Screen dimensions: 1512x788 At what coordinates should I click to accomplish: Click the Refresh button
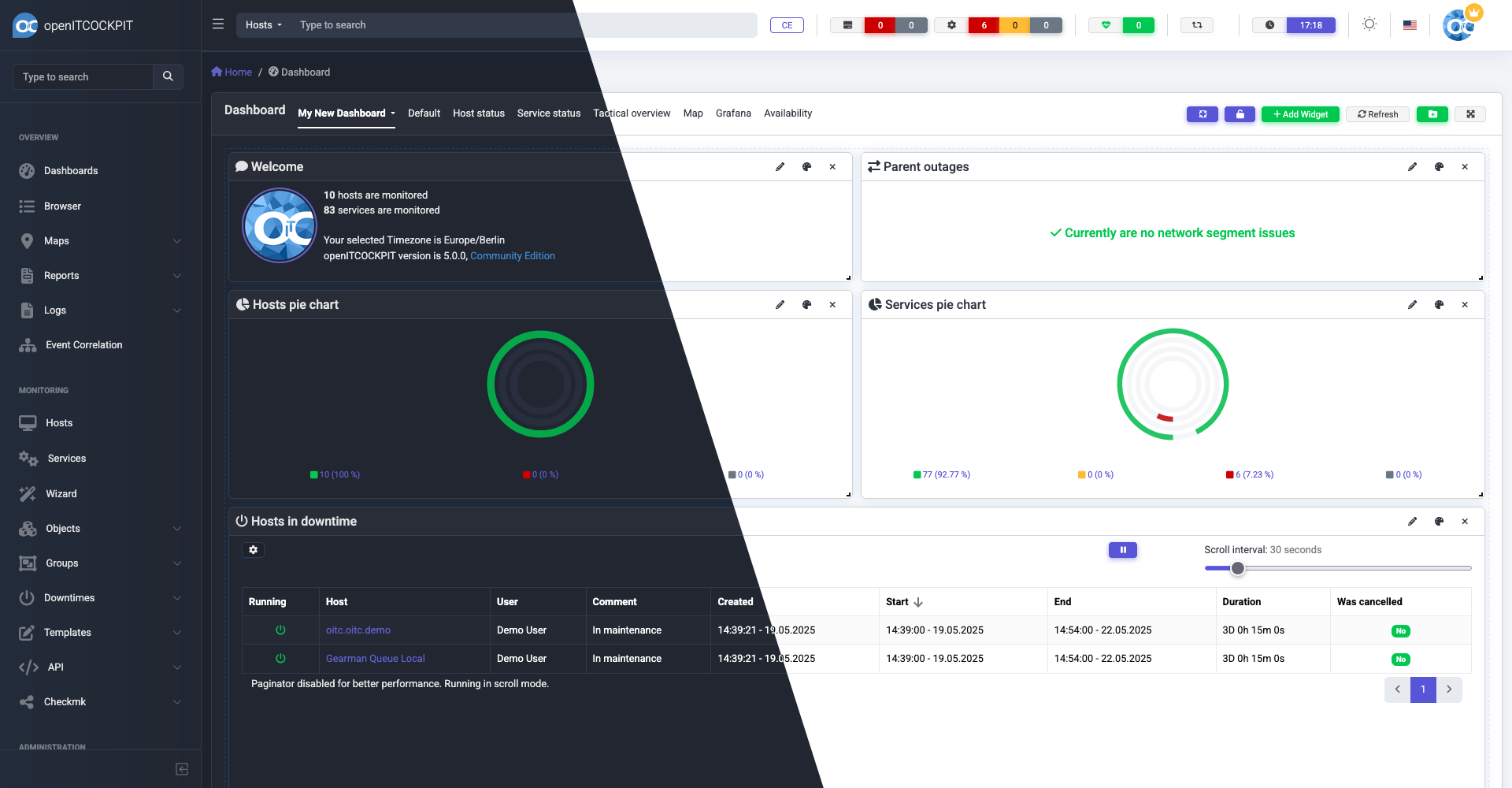(1377, 114)
